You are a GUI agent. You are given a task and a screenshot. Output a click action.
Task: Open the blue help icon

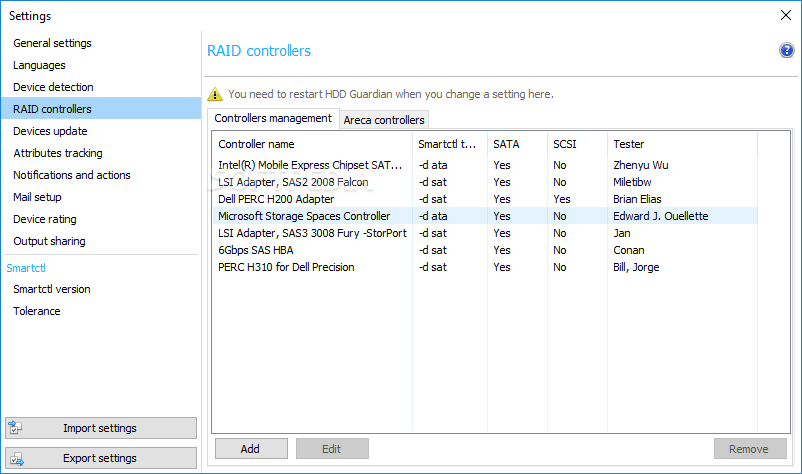tap(786, 50)
